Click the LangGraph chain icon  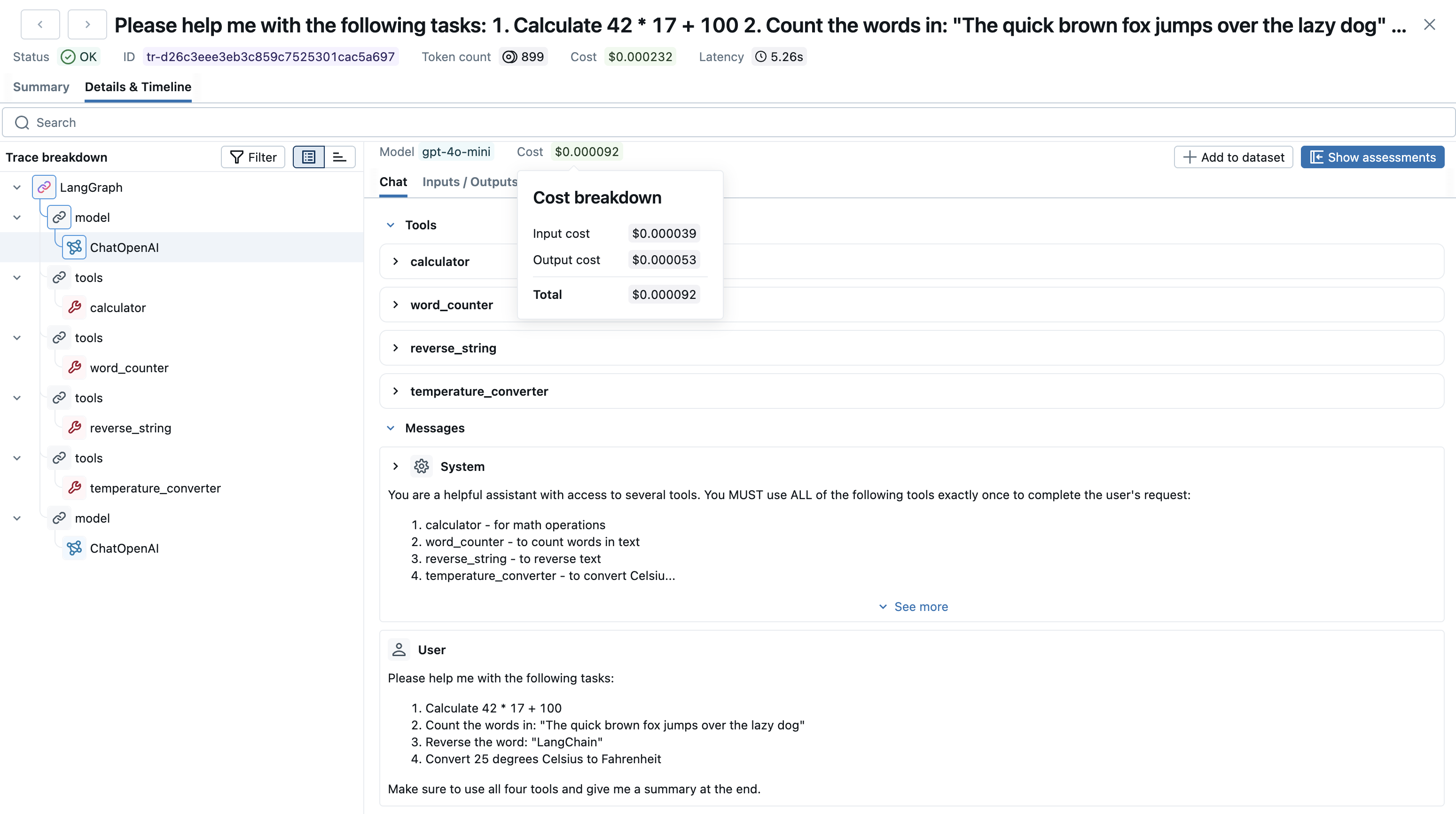click(x=44, y=187)
